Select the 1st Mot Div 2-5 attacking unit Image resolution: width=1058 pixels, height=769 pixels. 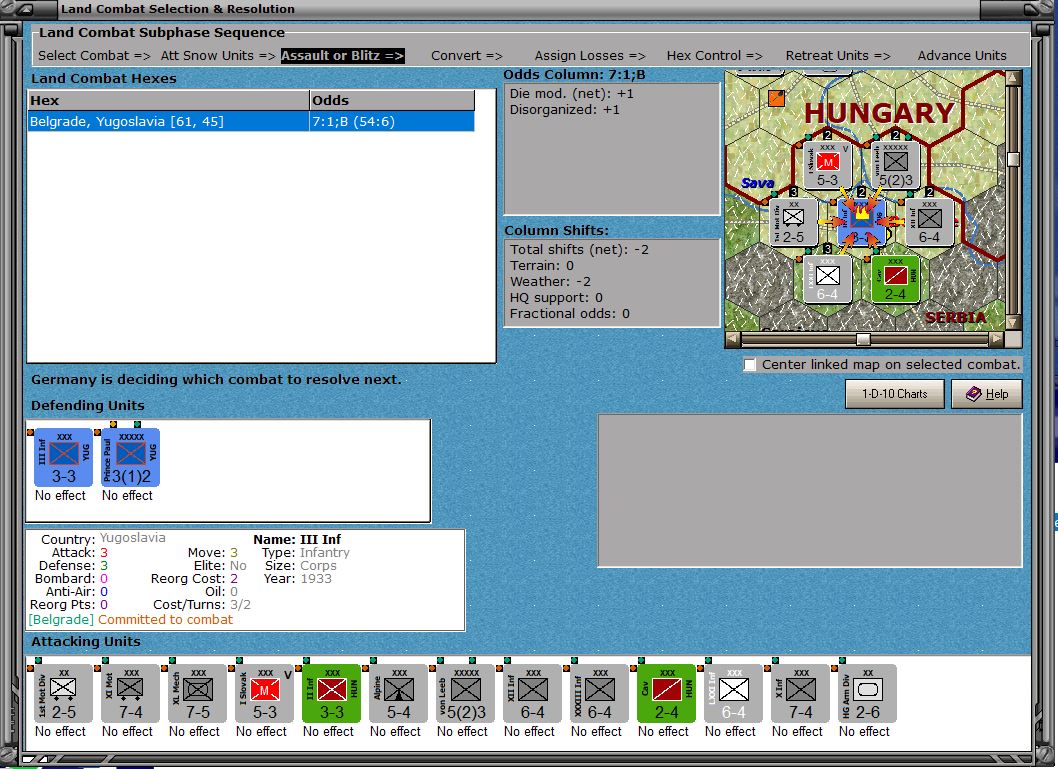(x=63, y=693)
